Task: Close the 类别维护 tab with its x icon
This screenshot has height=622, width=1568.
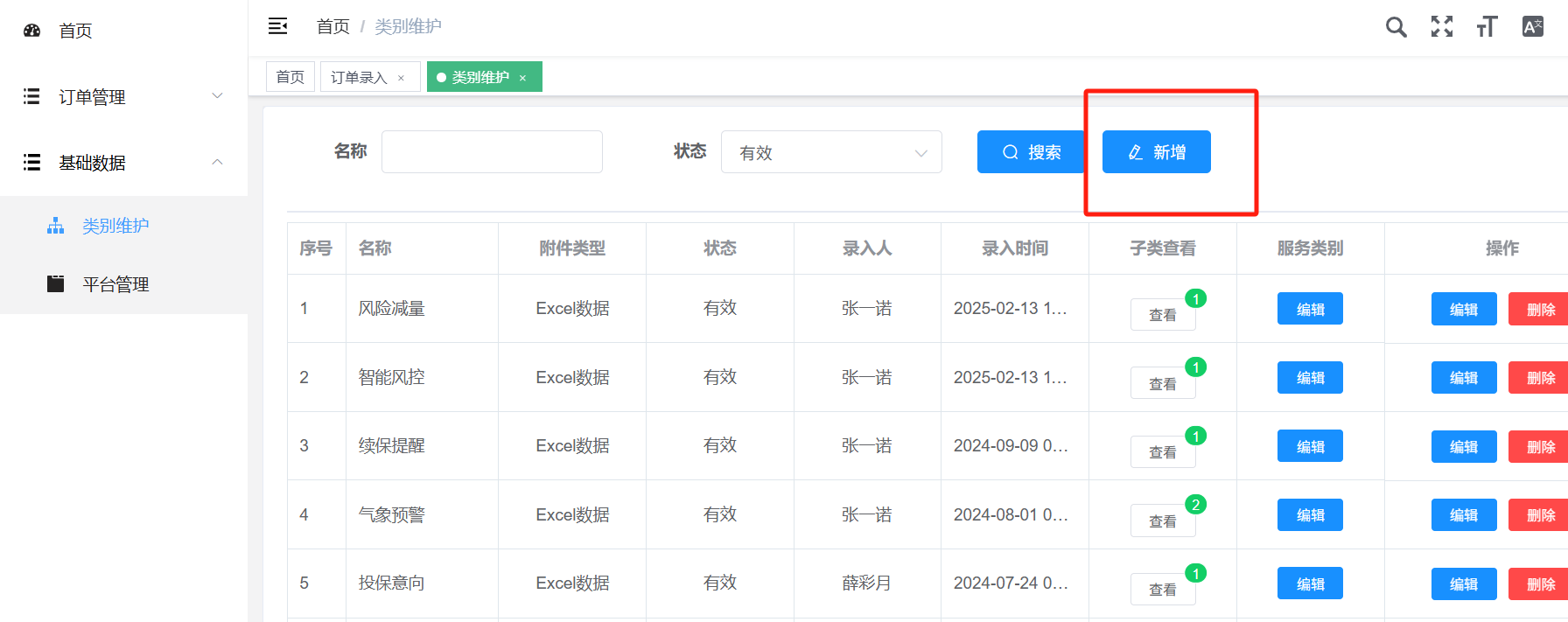Action: 522,78
